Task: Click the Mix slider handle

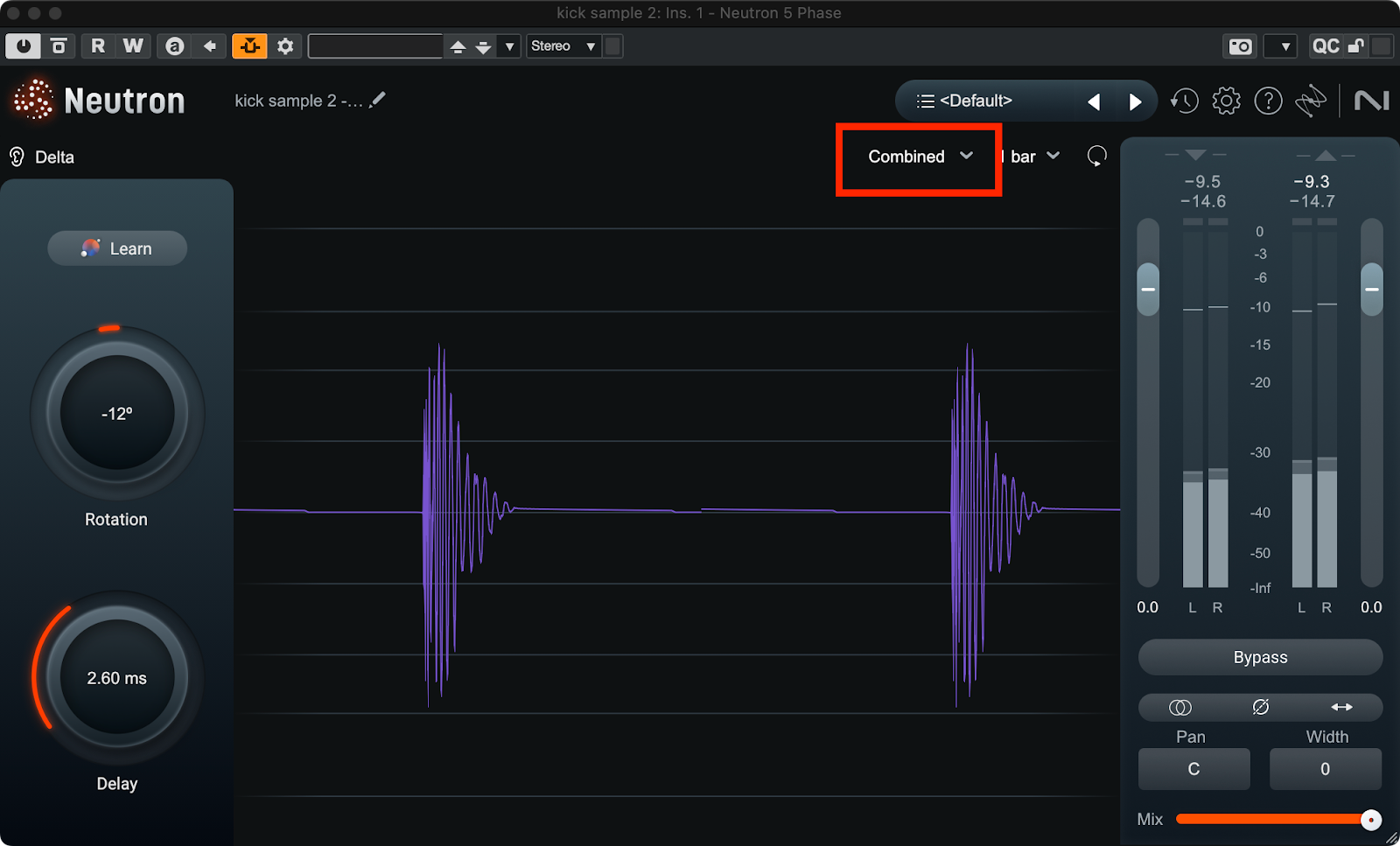Action: (1371, 820)
